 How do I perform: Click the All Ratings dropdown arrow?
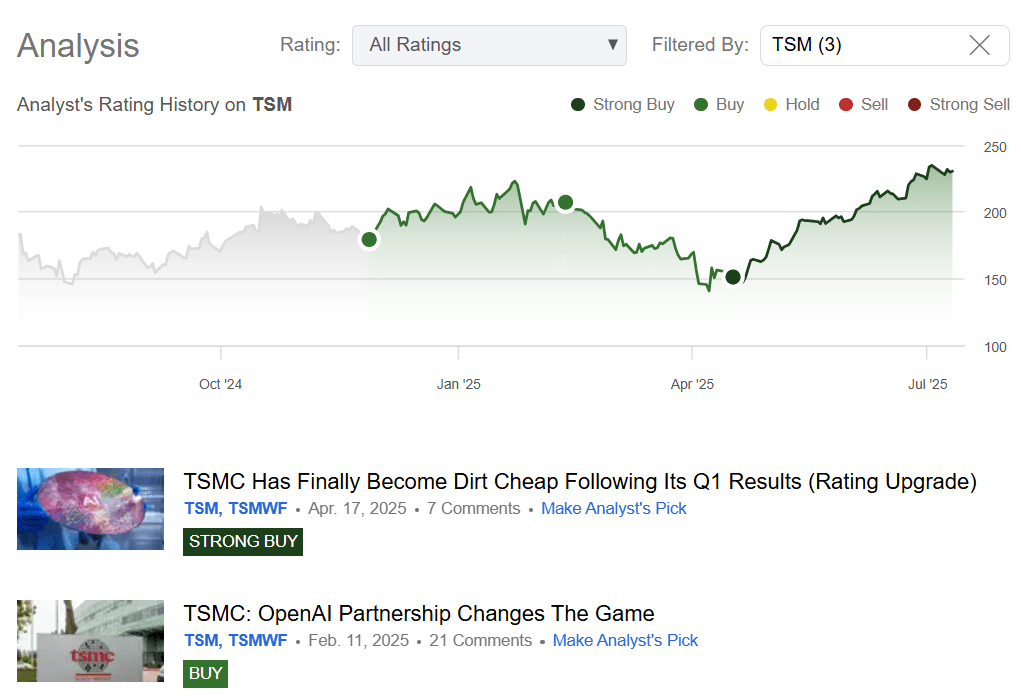tap(612, 45)
